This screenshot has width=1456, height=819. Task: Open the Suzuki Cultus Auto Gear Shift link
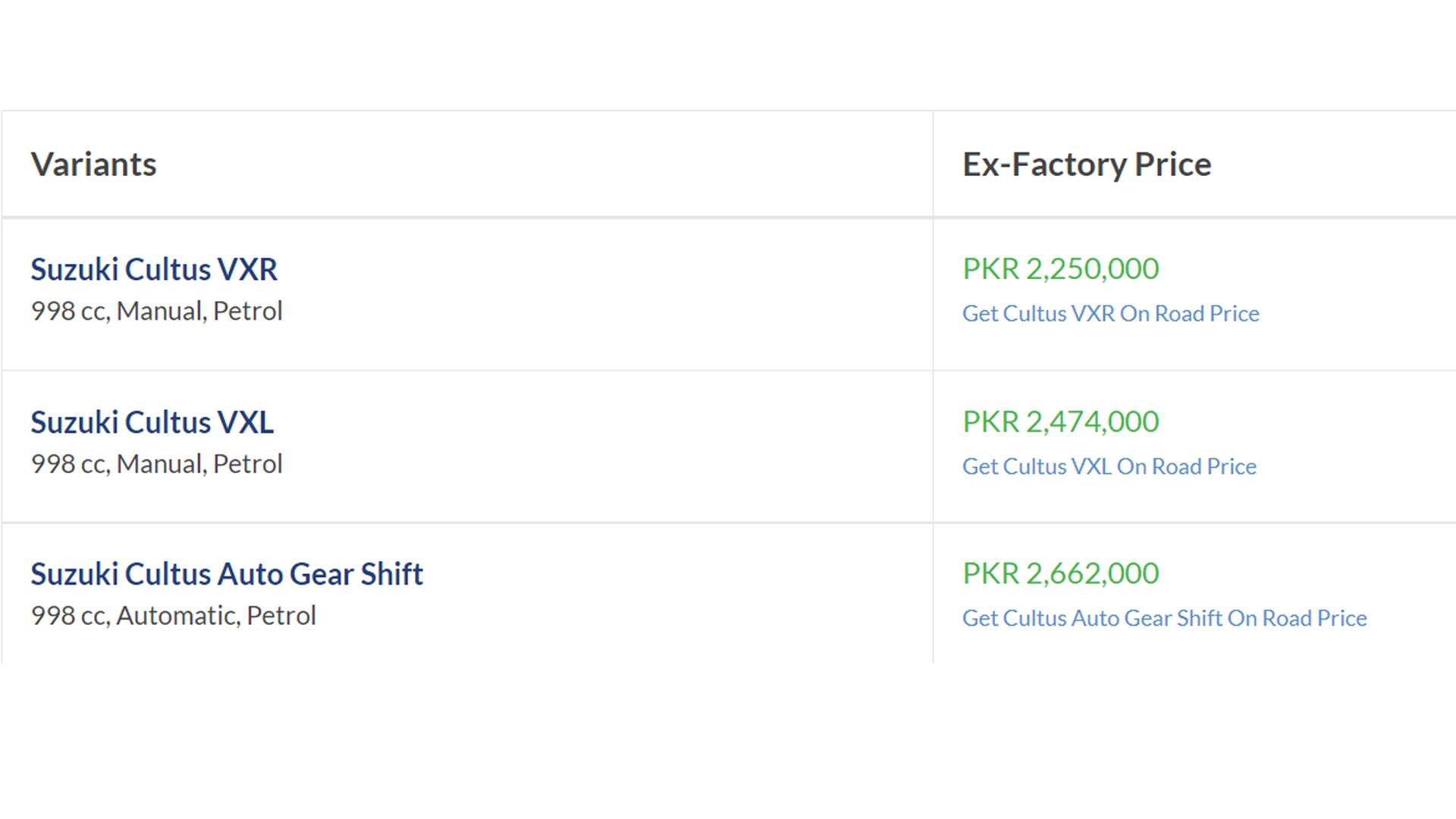(x=226, y=574)
